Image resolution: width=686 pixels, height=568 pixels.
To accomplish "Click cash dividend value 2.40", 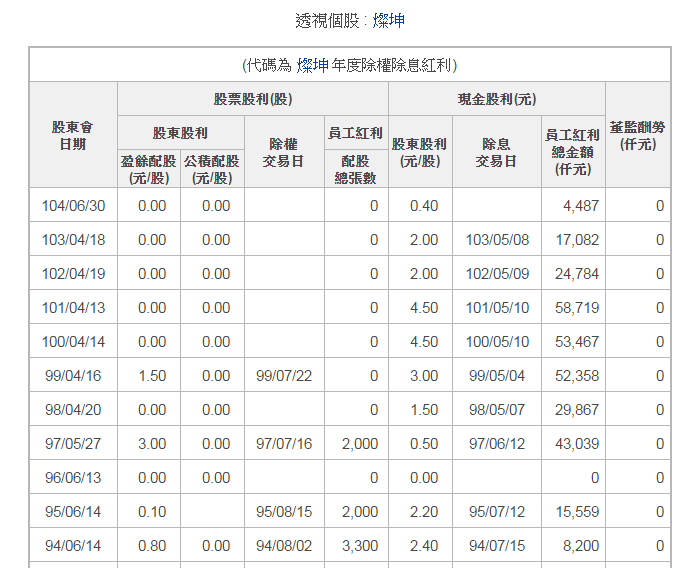I will 424,546.
